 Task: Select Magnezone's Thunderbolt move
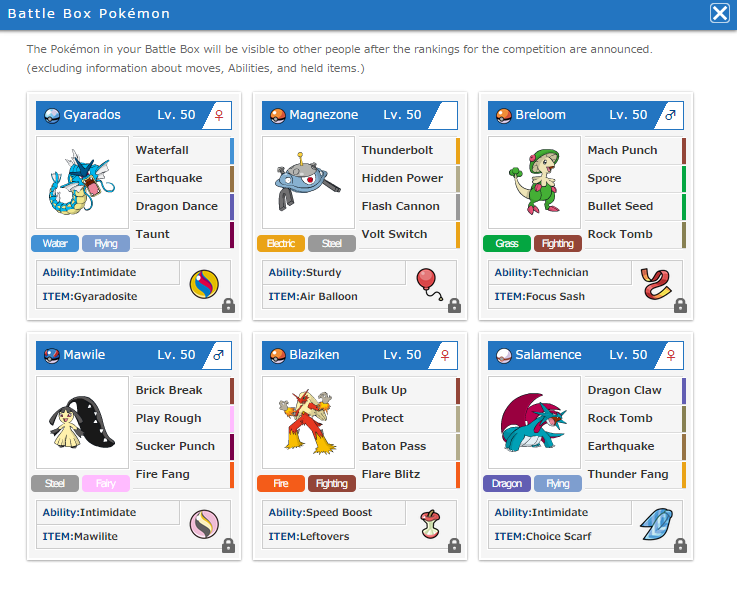click(409, 150)
